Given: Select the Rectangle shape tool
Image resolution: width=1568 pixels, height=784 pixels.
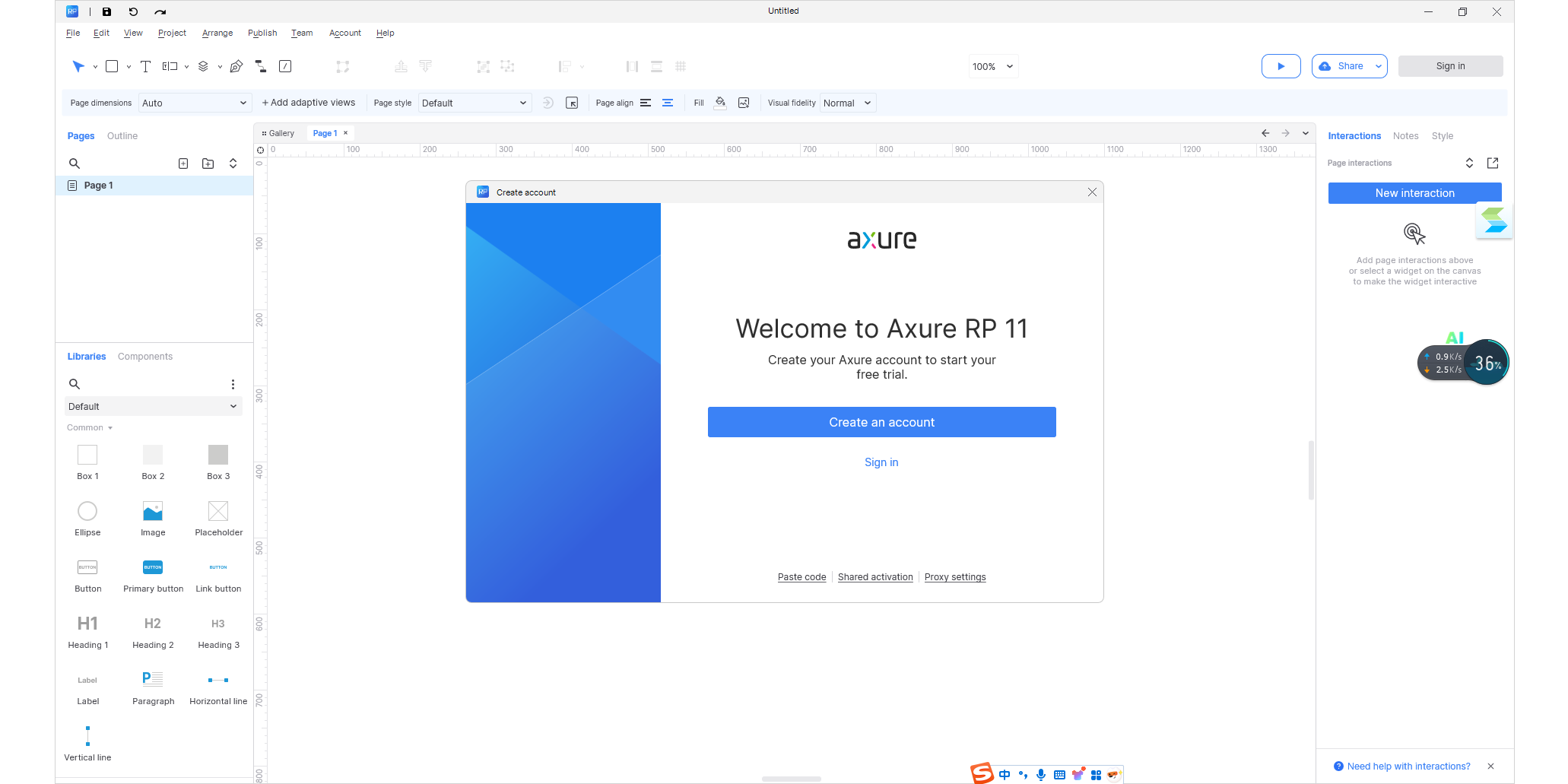Looking at the screenshot, I should click(x=112, y=66).
